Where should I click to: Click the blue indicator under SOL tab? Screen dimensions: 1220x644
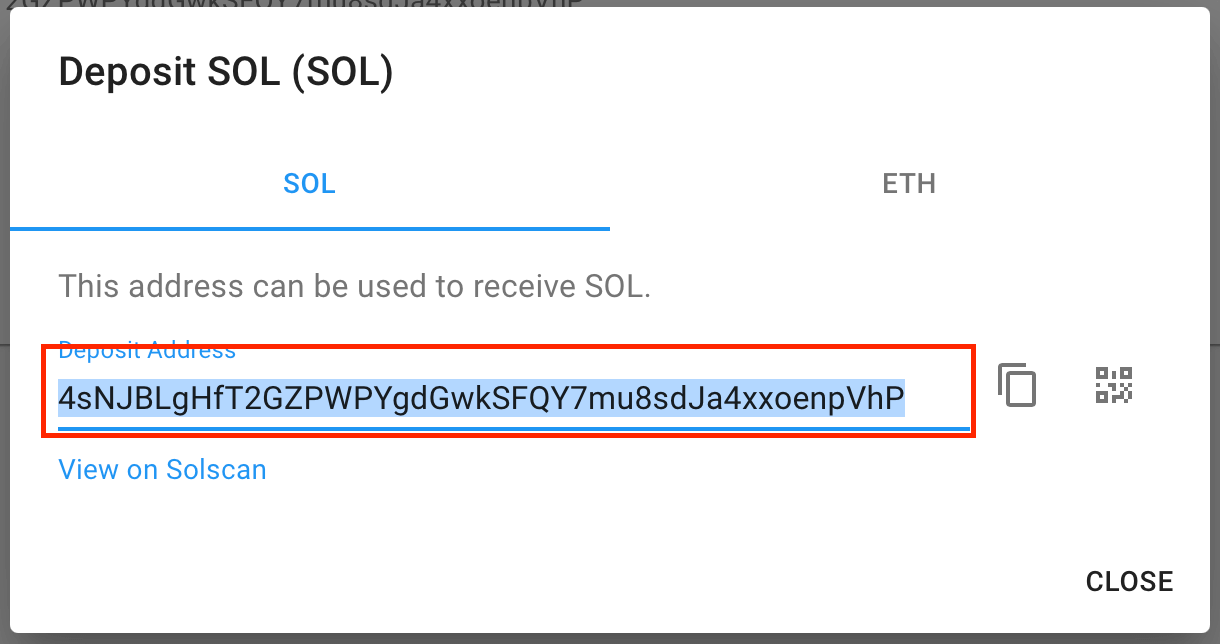310,228
